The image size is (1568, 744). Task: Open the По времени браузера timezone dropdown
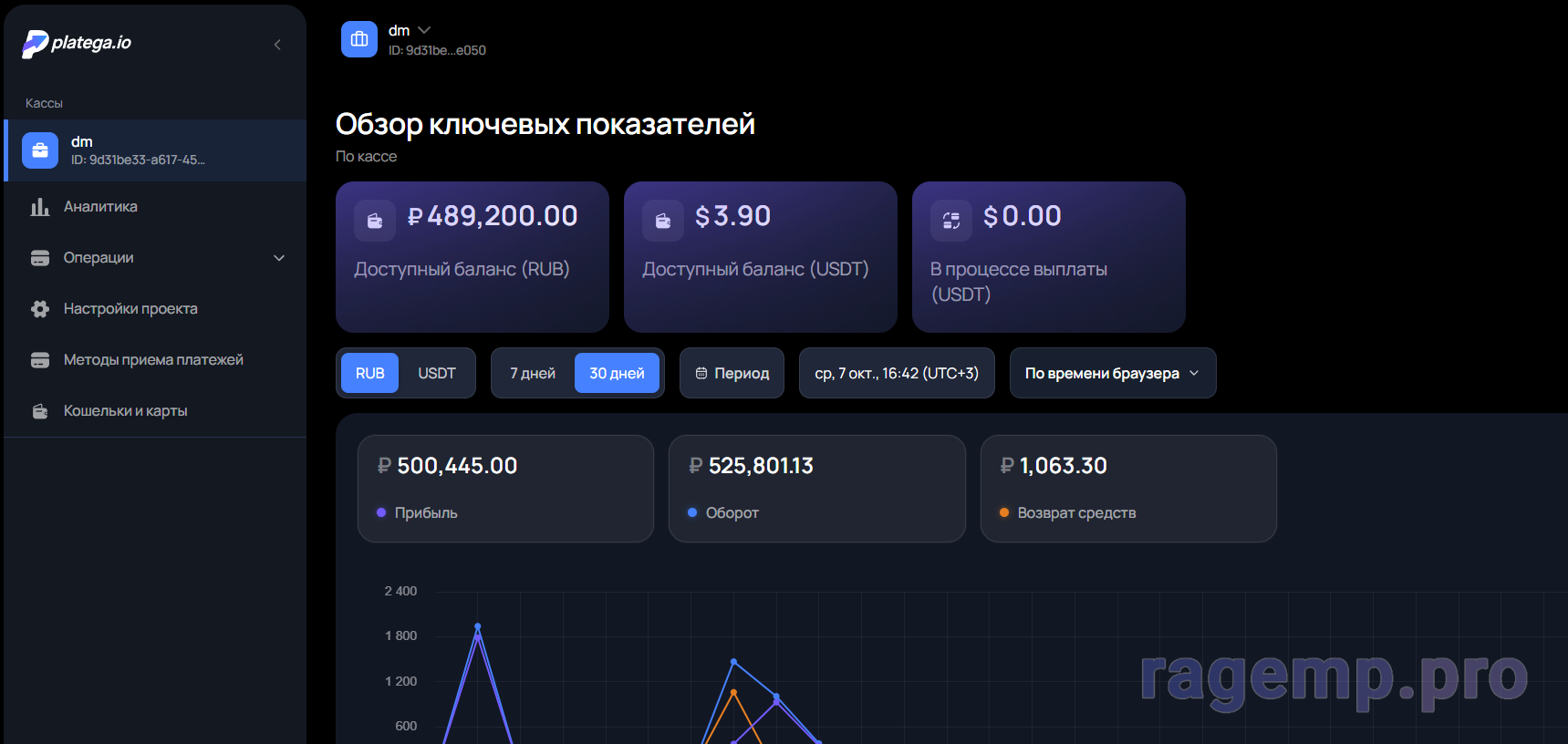(1113, 373)
